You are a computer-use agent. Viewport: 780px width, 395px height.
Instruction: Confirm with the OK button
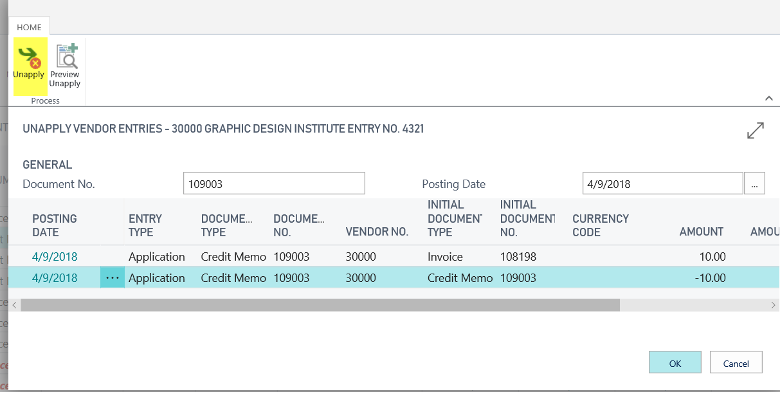click(675, 363)
